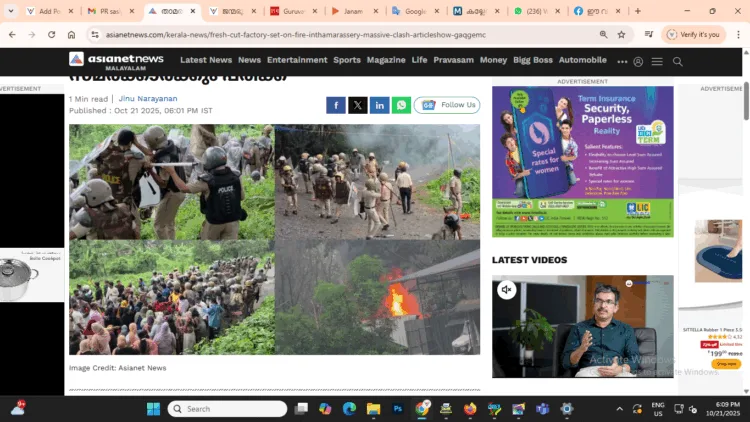Open author Jinu Narayanan's page
This screenshot has width=750, height=422.
146,99
